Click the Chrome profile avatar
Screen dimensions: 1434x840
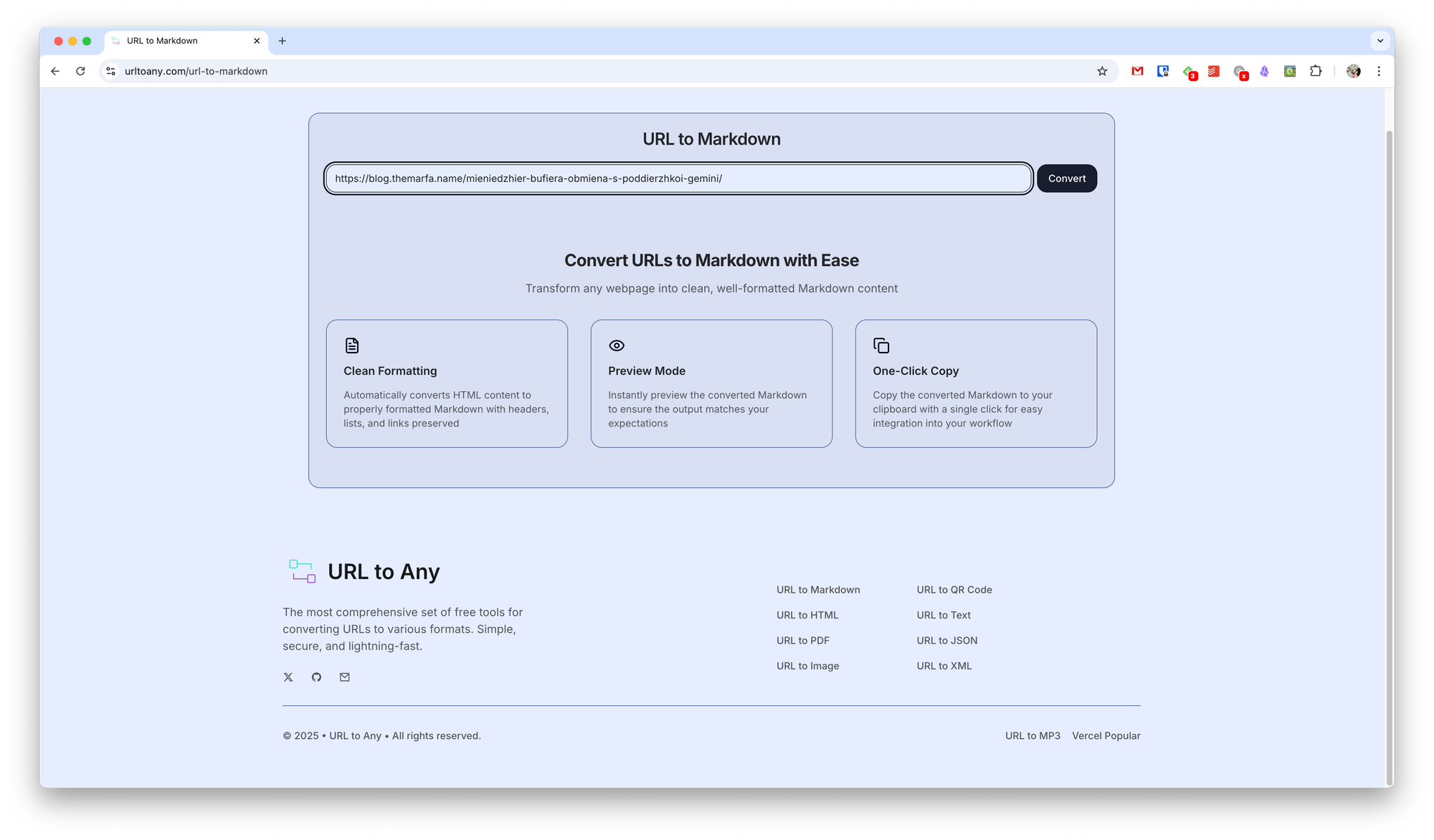(x=1353, y=71)
